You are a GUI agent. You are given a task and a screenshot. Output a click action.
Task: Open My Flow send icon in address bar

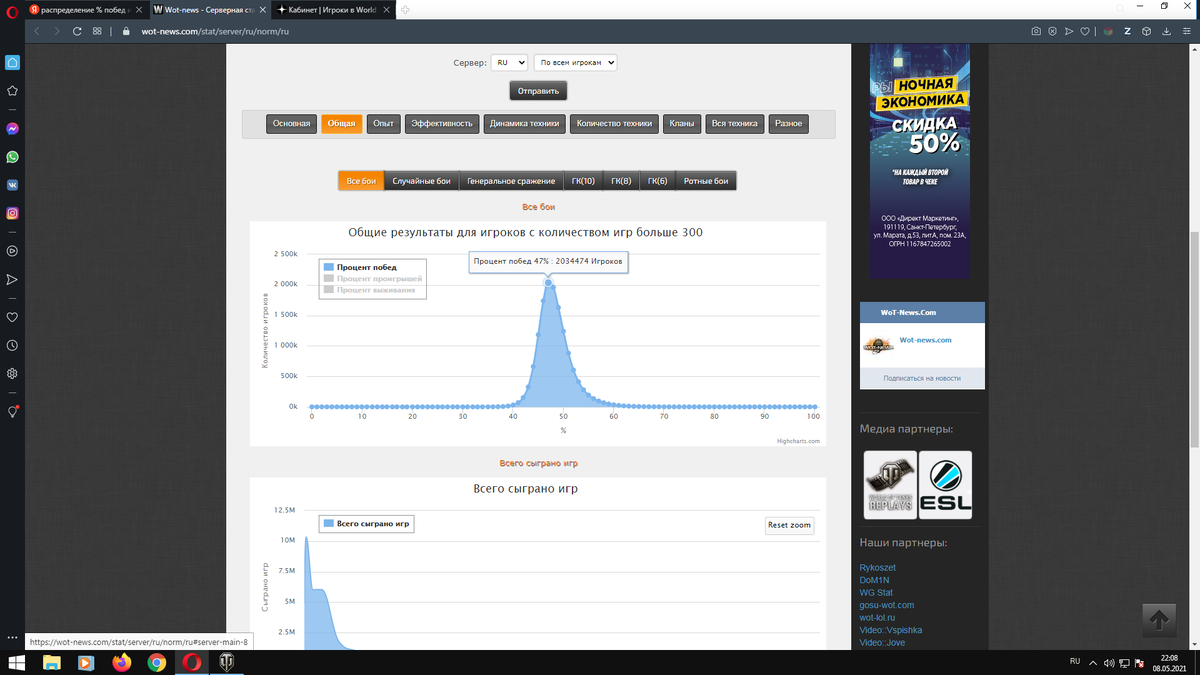pyautogui.click(x=1069, y=31)
